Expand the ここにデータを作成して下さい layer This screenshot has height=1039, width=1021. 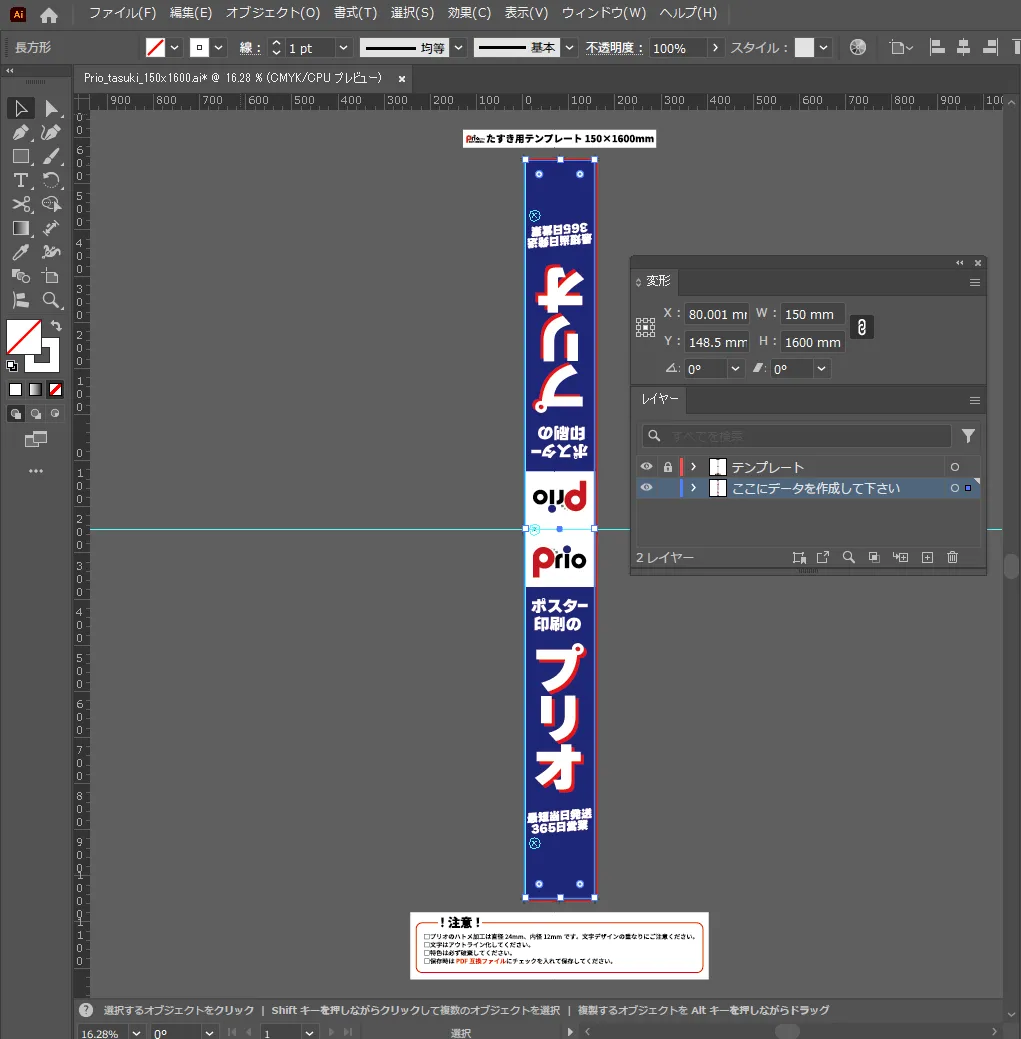click(694, 488)
